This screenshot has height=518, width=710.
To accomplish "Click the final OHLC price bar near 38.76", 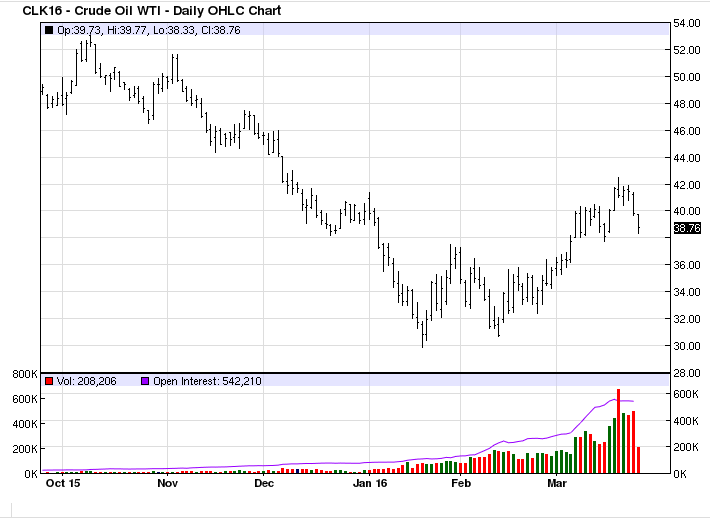I will click(638, 224).
